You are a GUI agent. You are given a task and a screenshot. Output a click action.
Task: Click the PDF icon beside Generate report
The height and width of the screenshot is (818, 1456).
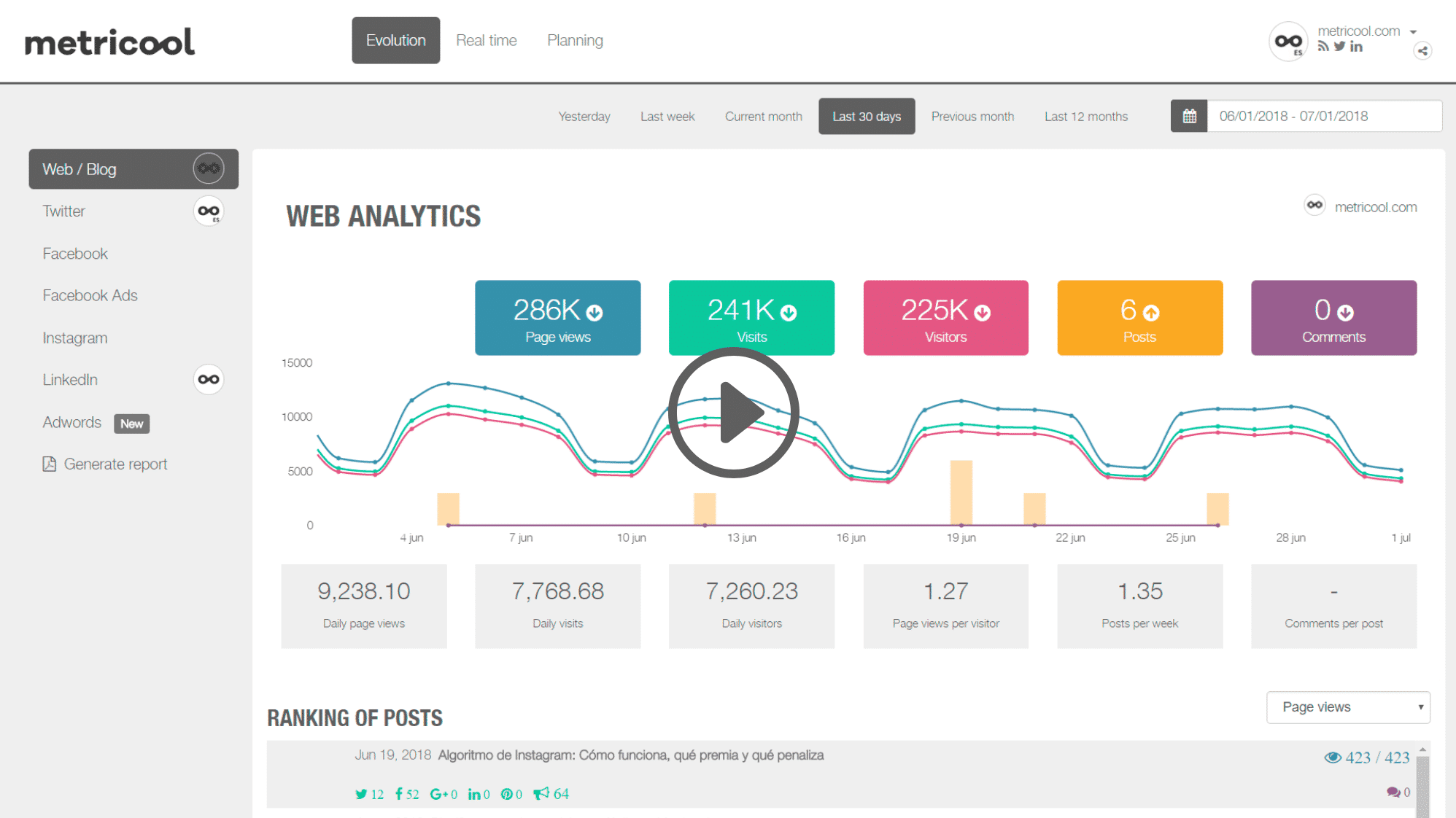48,464
